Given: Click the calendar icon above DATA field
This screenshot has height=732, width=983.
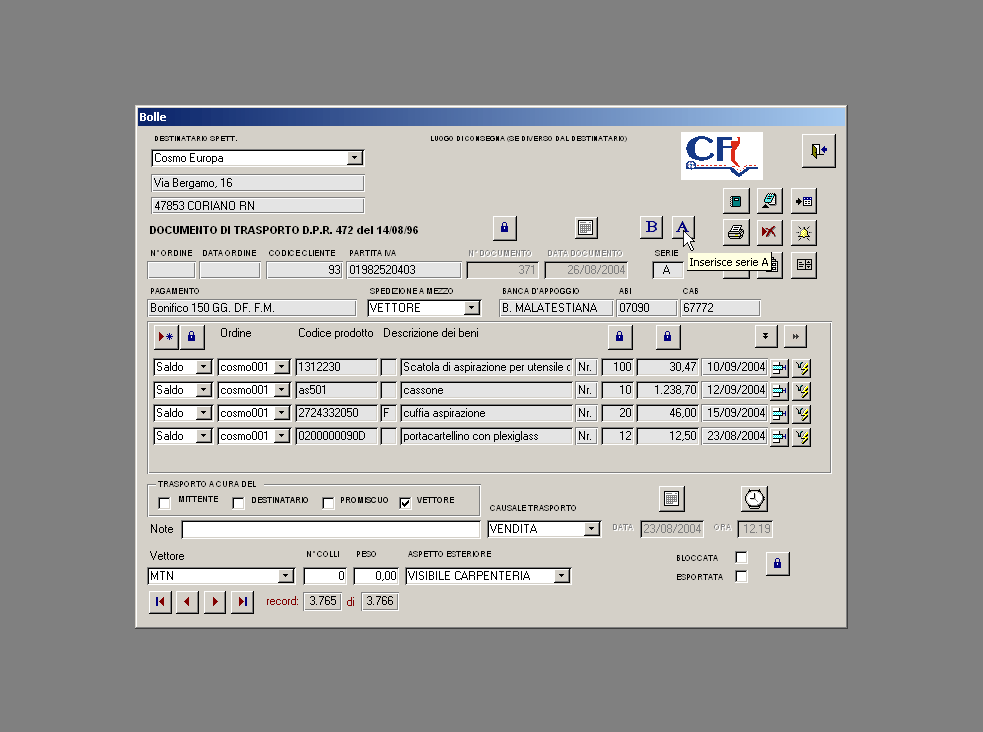Looking at the screenshot, I should tap(671, 499).
